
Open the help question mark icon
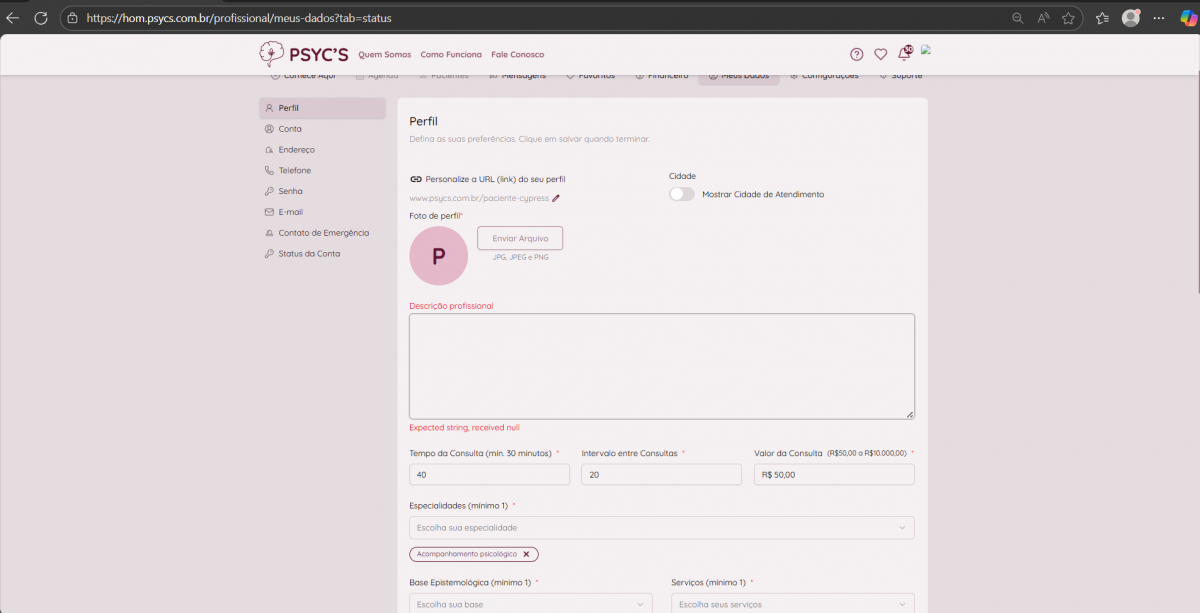(x=856, y=55)
